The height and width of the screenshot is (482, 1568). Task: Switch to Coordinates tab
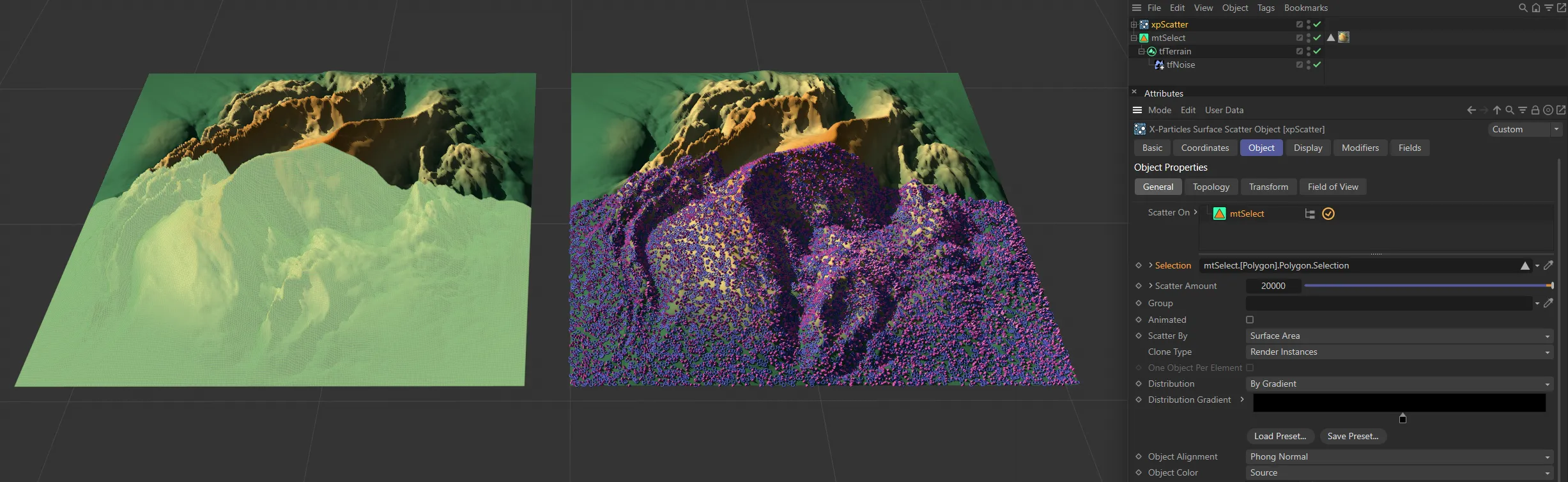(1205, 148)
